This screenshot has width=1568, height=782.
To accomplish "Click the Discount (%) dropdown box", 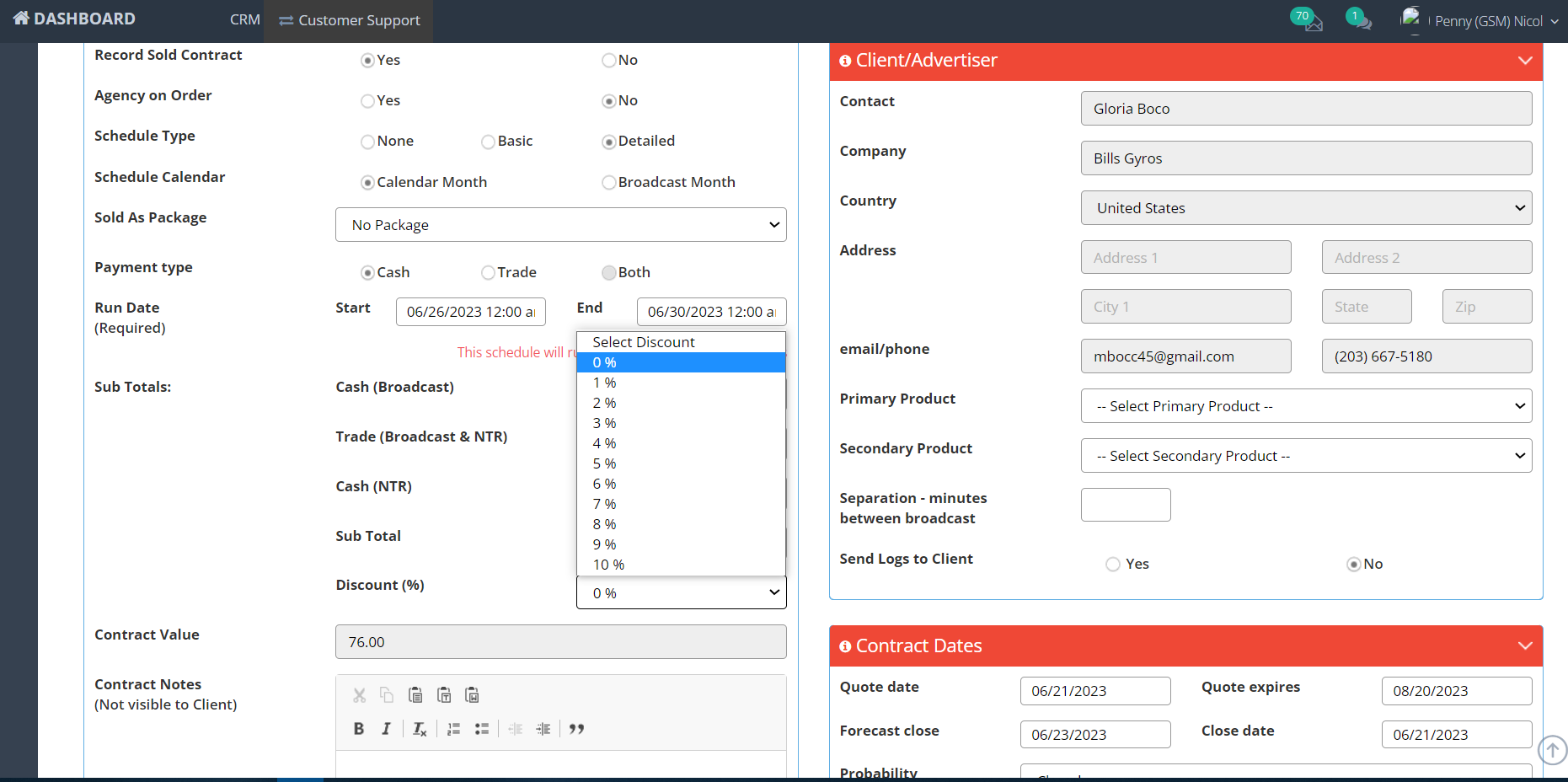I will (x=682, y=592).
